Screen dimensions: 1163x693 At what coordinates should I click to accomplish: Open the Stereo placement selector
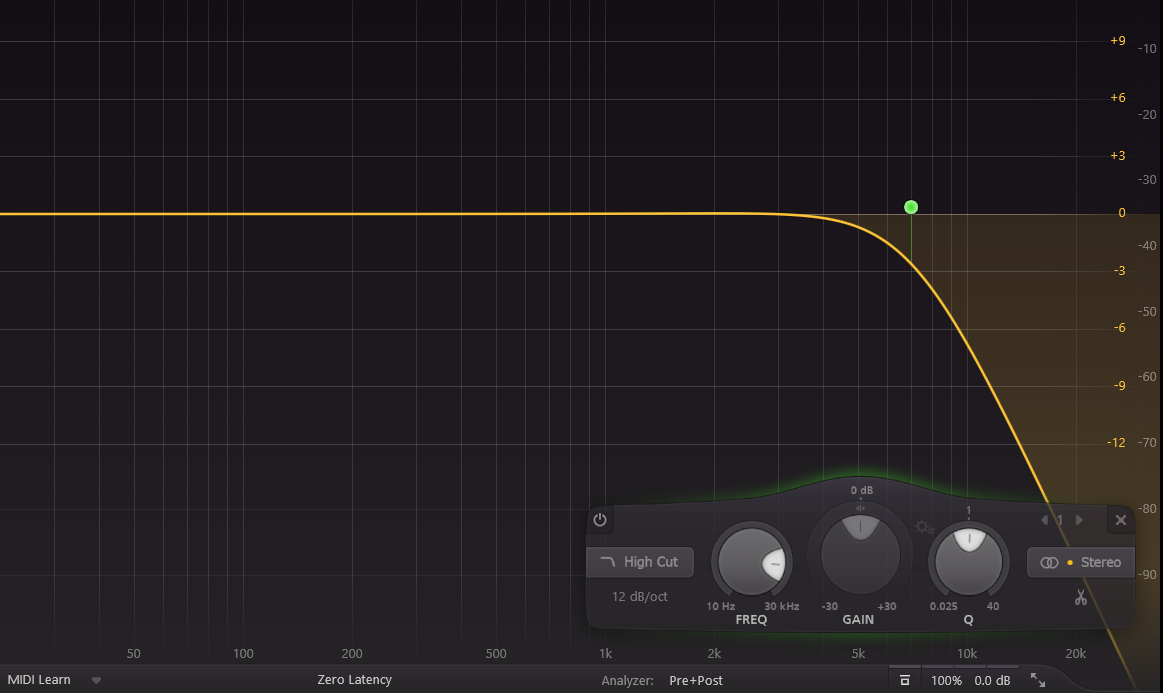coord(1081,562)
